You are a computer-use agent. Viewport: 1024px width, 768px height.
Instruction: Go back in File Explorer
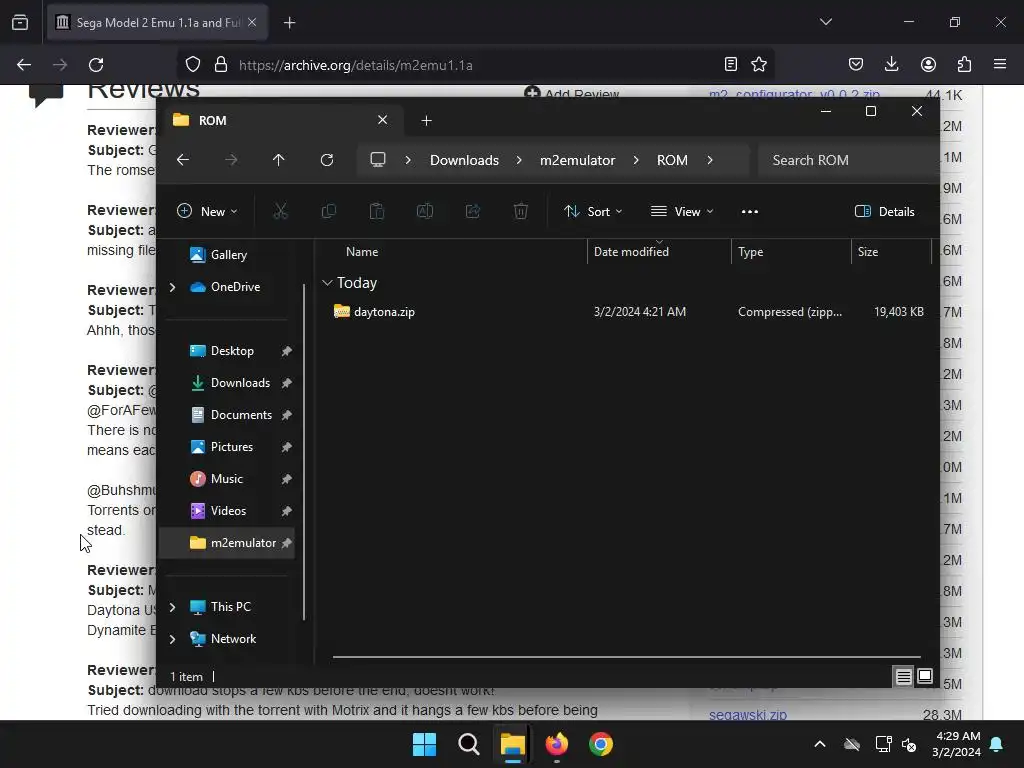[183, 160]
